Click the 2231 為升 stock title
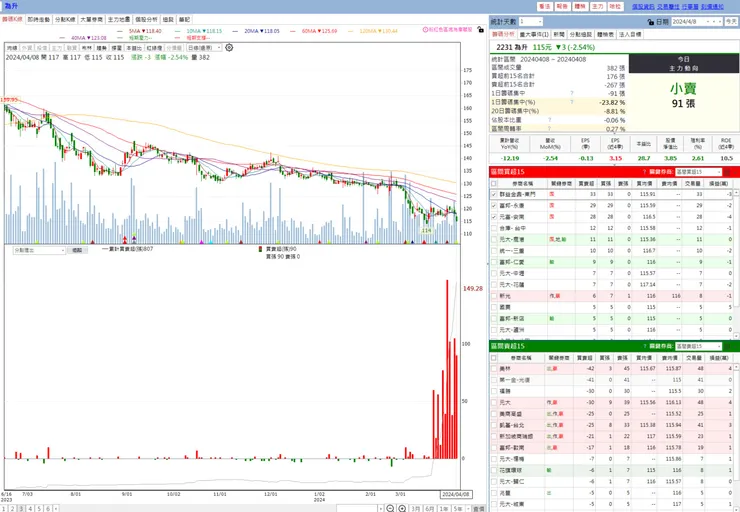This screenshot has height=512, width=740. click(512, 47)
